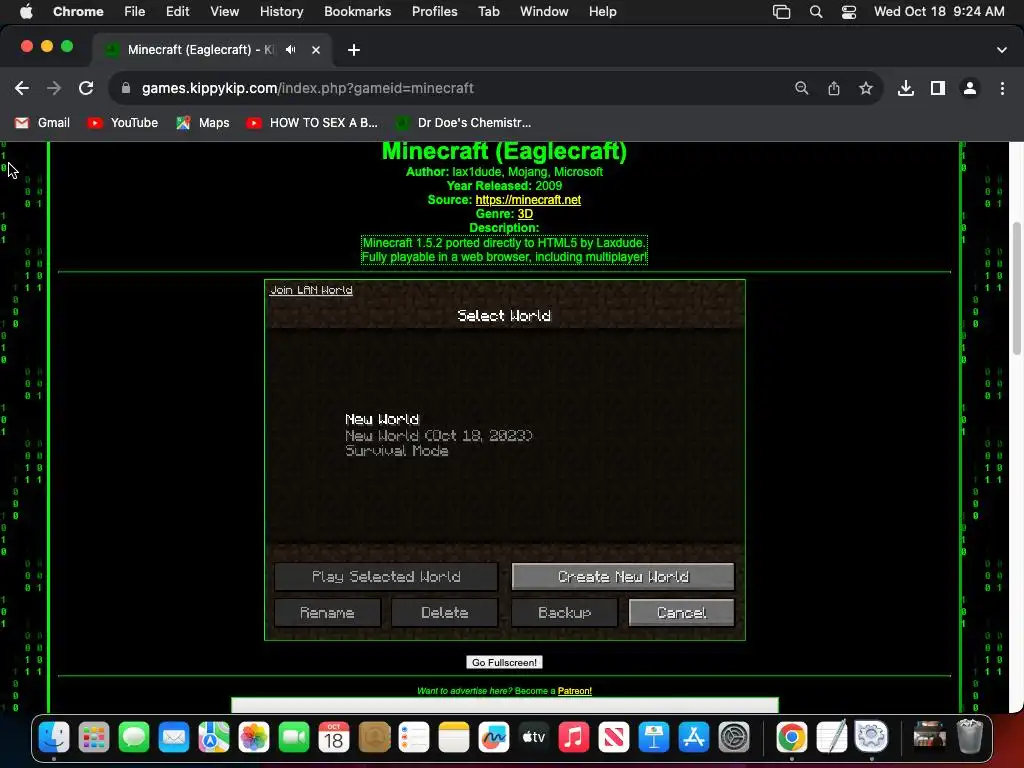Screen dimensions: 1024x768
Task: Open Chrome downloads icon
Action: (906, 88)
